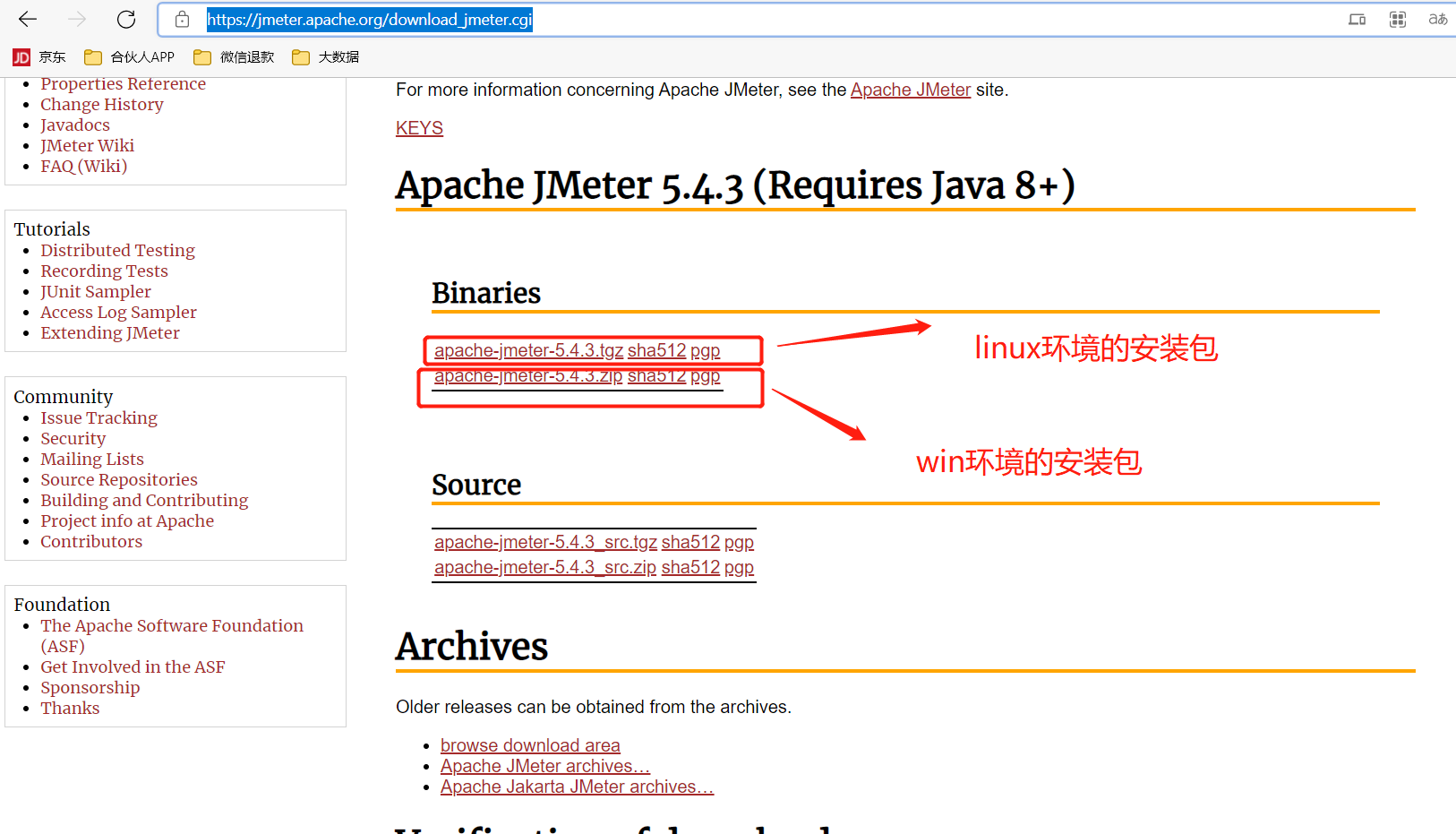1456x834 pixels.
Task: Open sha512 for the src.tgz file
Action: [690, 542]
